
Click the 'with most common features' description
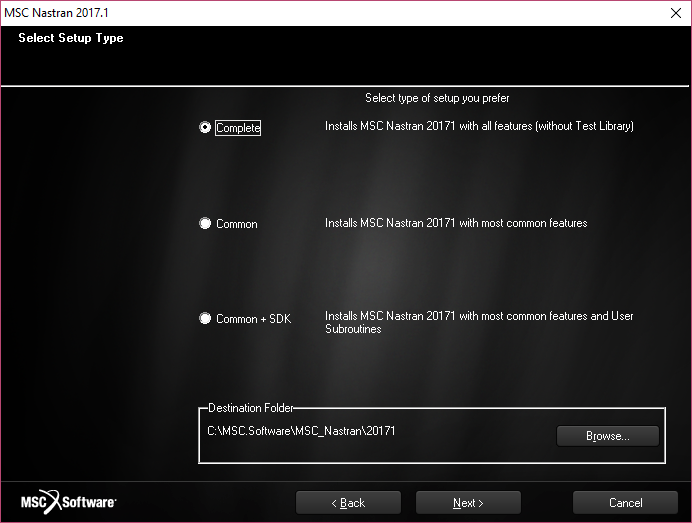tap(456, 223)
